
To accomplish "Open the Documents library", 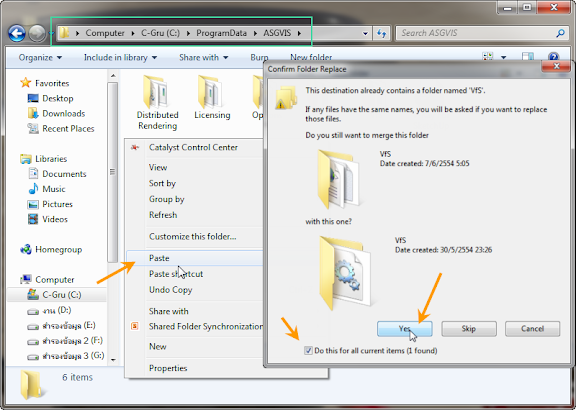I will coord(64,174).
